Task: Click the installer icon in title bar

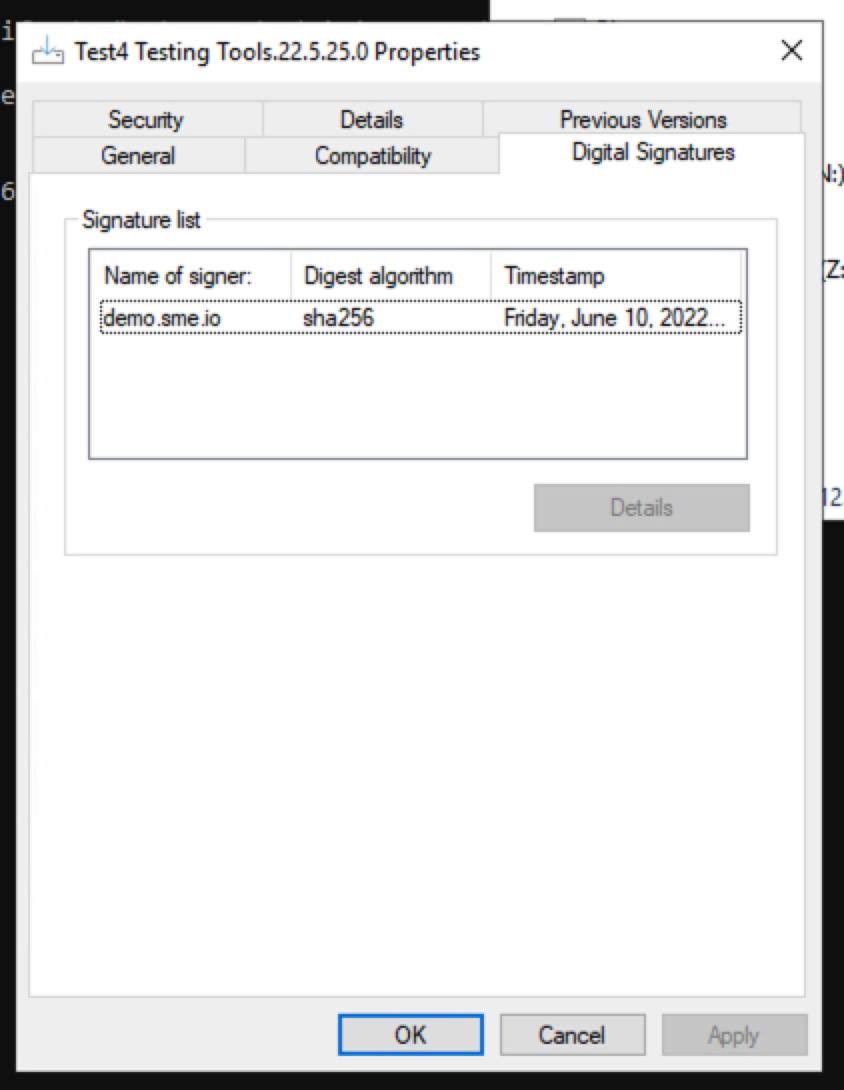Action: (47, 52)
